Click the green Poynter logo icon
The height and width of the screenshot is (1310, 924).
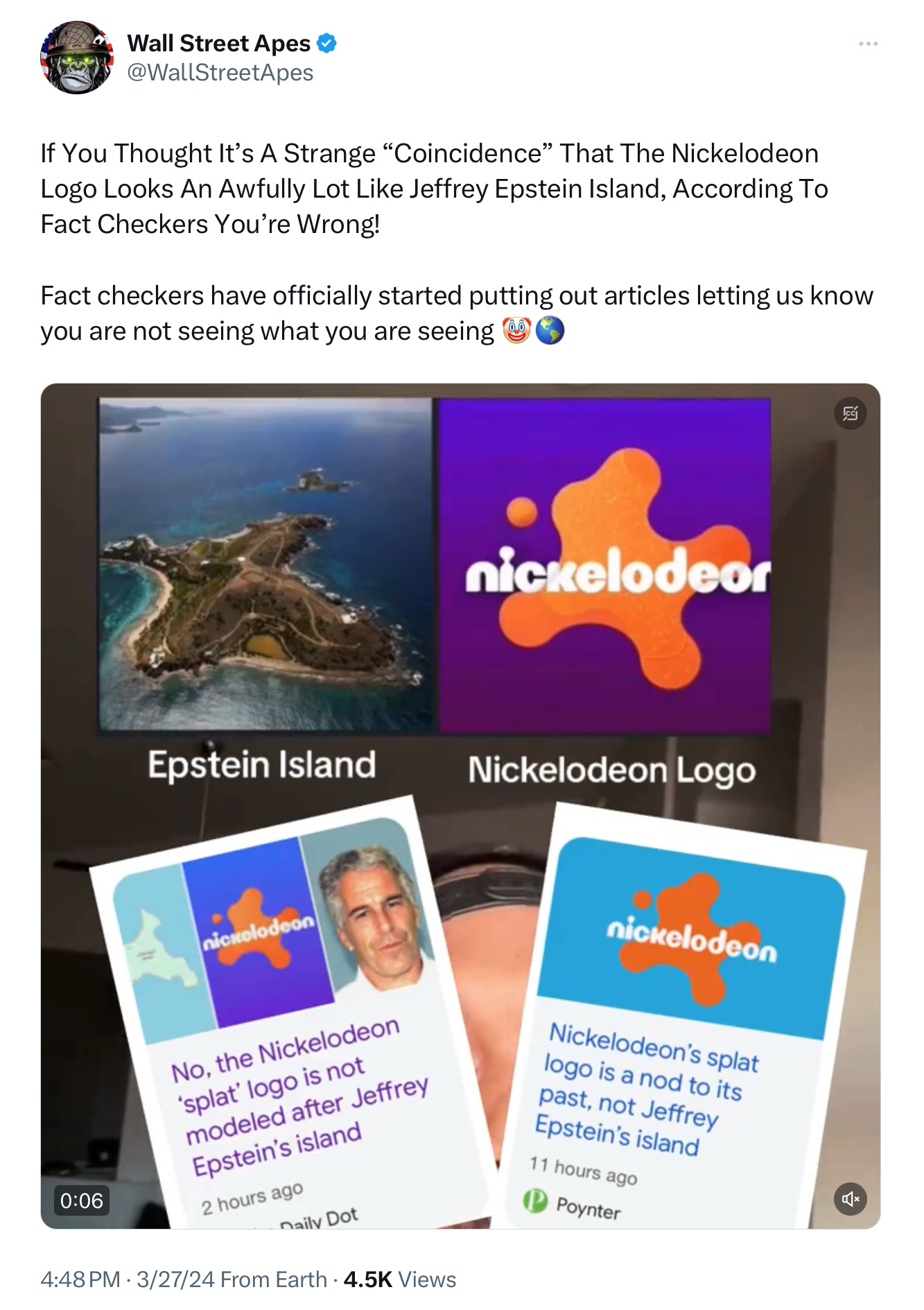tap(535, 1200)
